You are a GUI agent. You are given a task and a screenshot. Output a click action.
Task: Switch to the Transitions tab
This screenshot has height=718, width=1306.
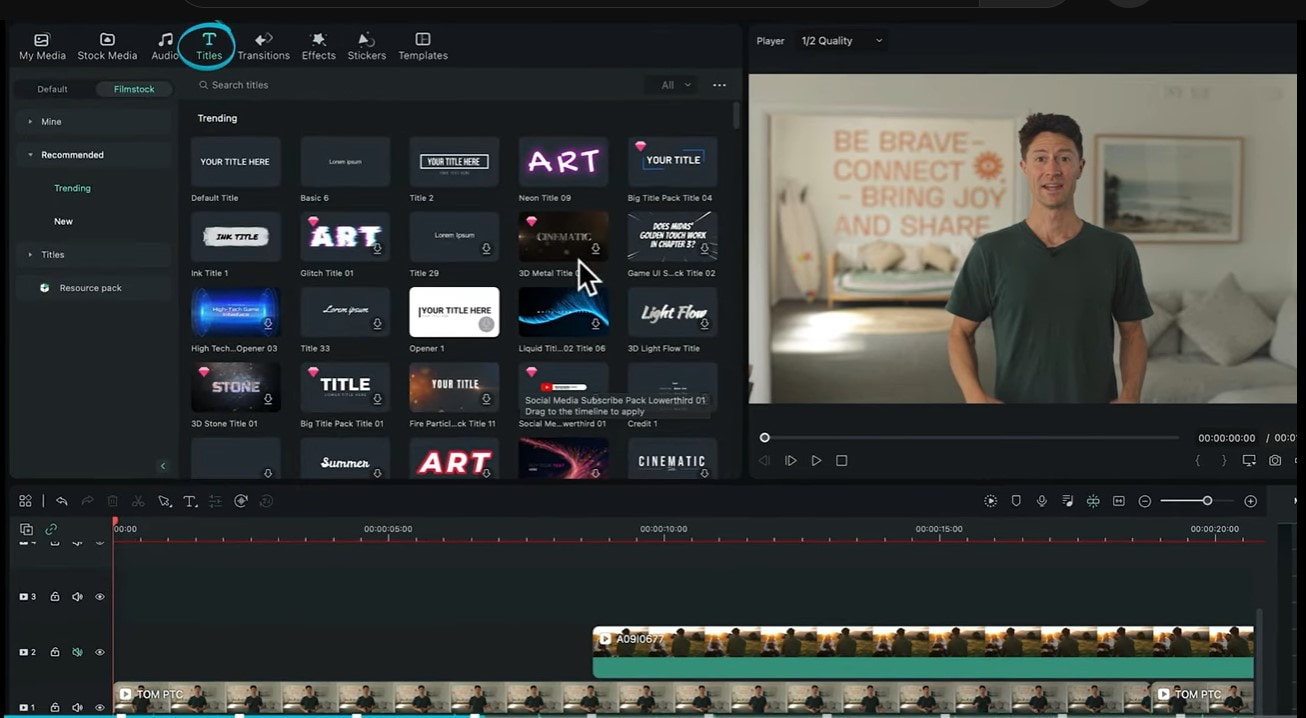(x=263, y=47)
